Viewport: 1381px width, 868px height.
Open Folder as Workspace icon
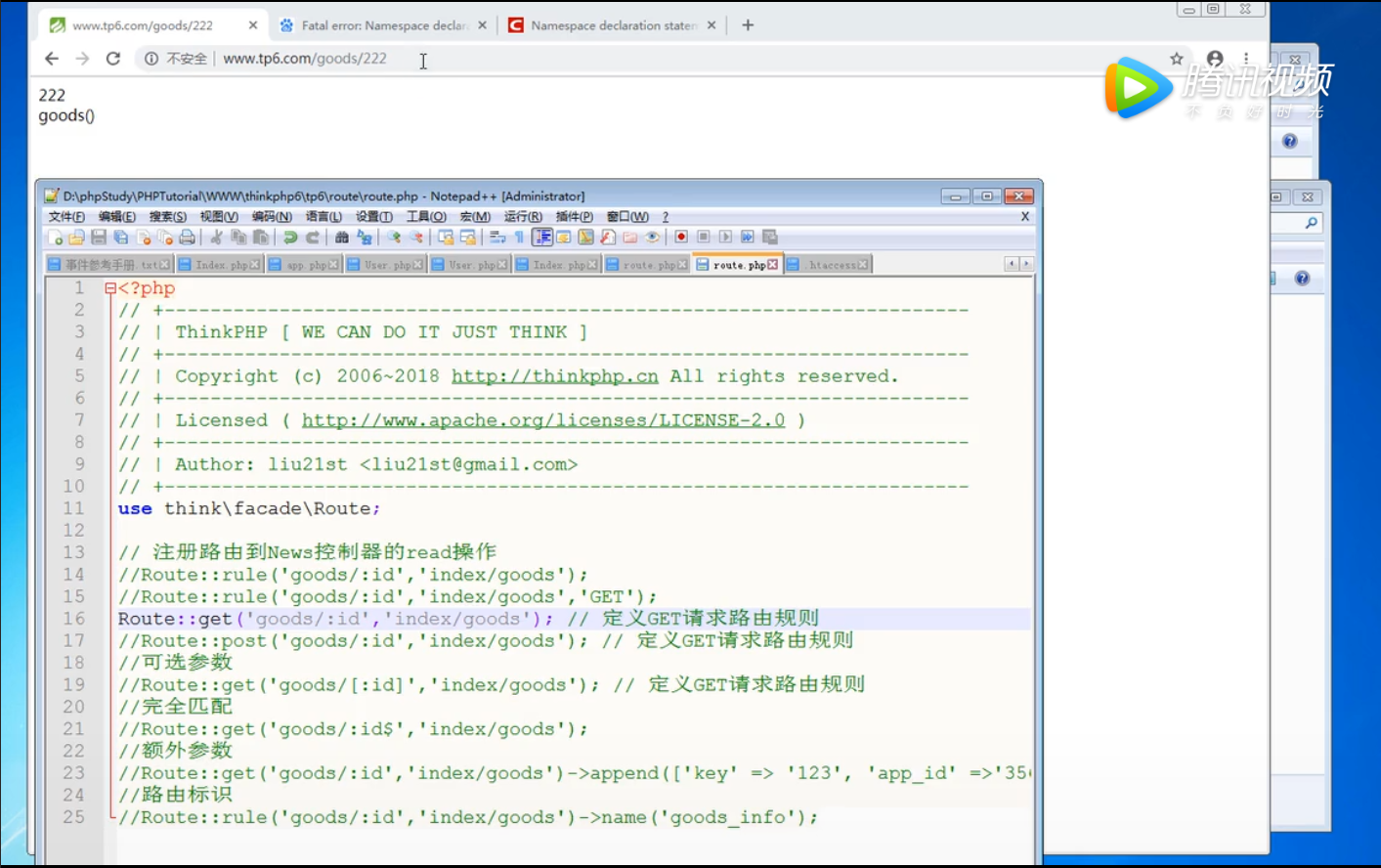point(630,238)
